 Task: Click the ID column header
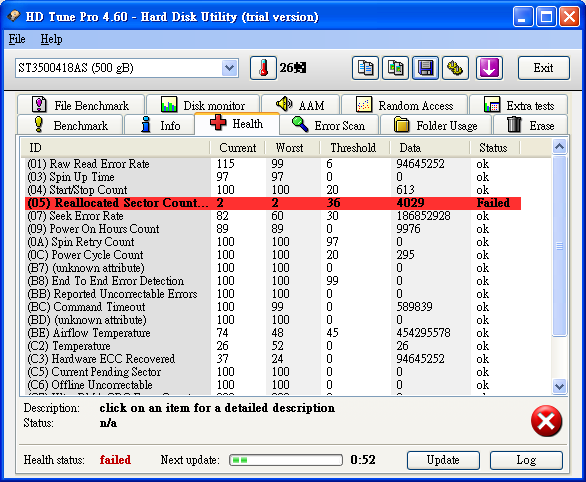click(x=115, y=148)
